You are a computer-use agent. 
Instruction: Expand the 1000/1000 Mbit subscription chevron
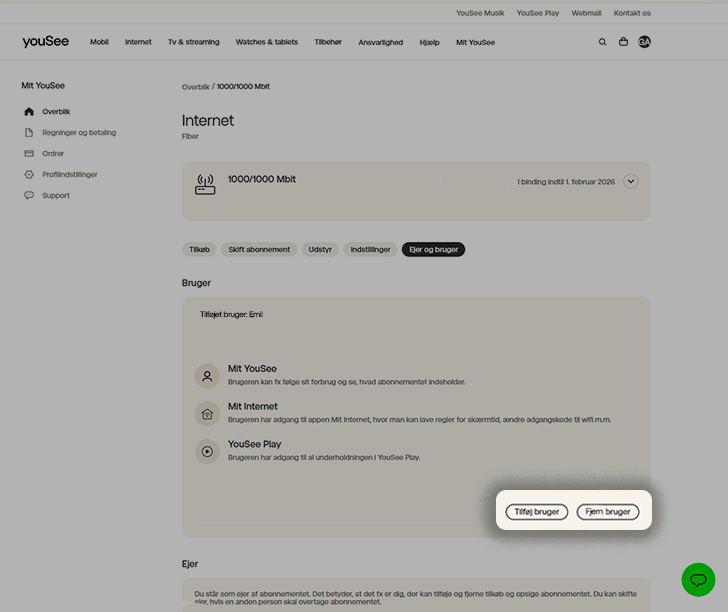[x=630, y=181]
